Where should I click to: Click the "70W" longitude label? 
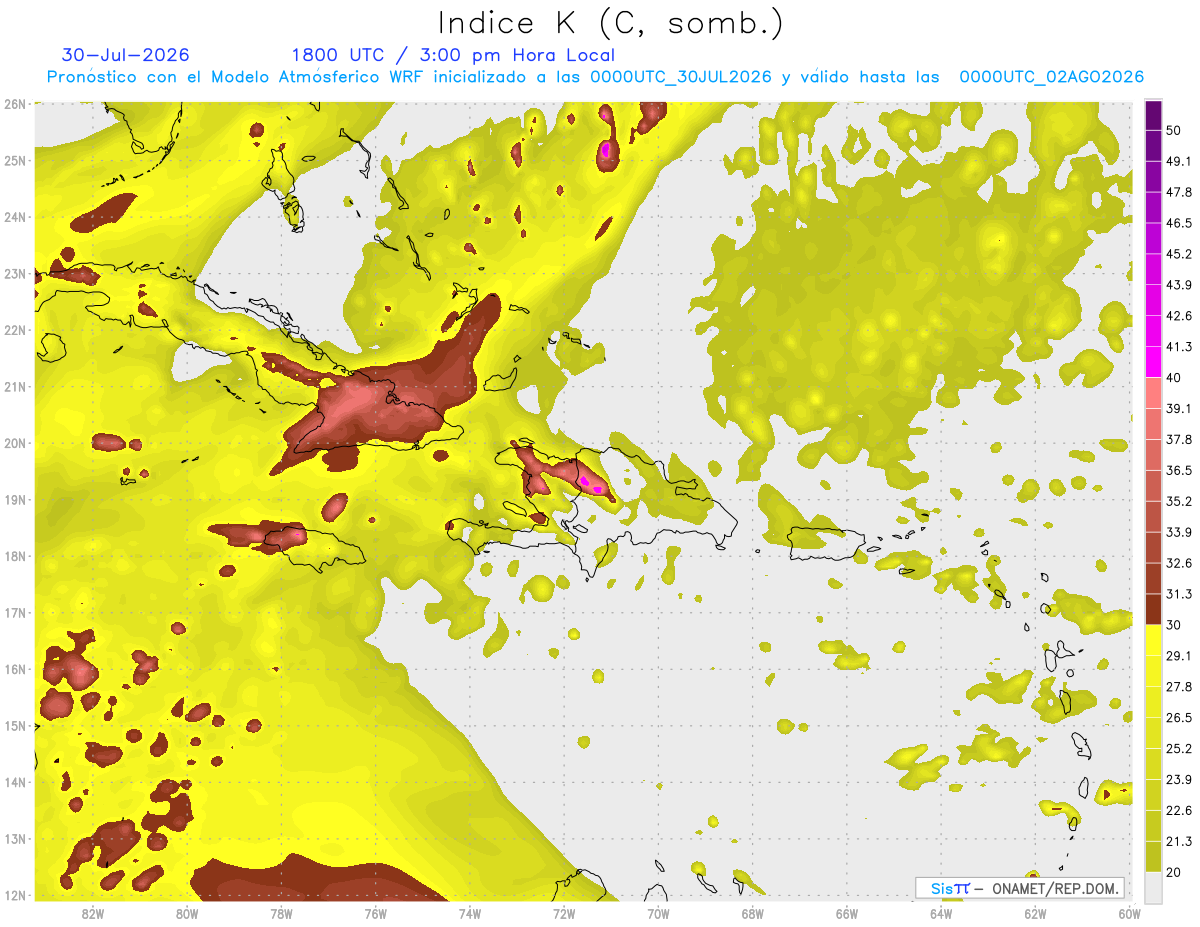pos(658,913)
